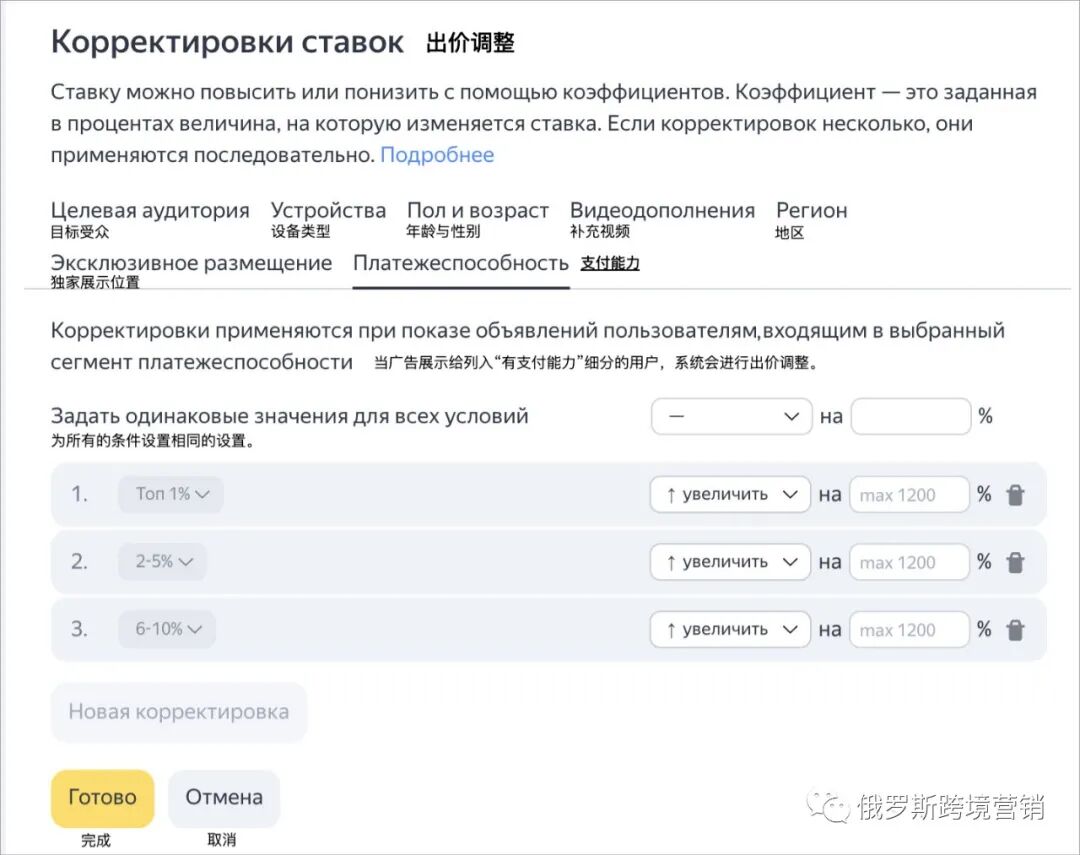1080x855 pixels.
Task: Click trash icon for the 6-10% row
Action: click(1016, 629)
